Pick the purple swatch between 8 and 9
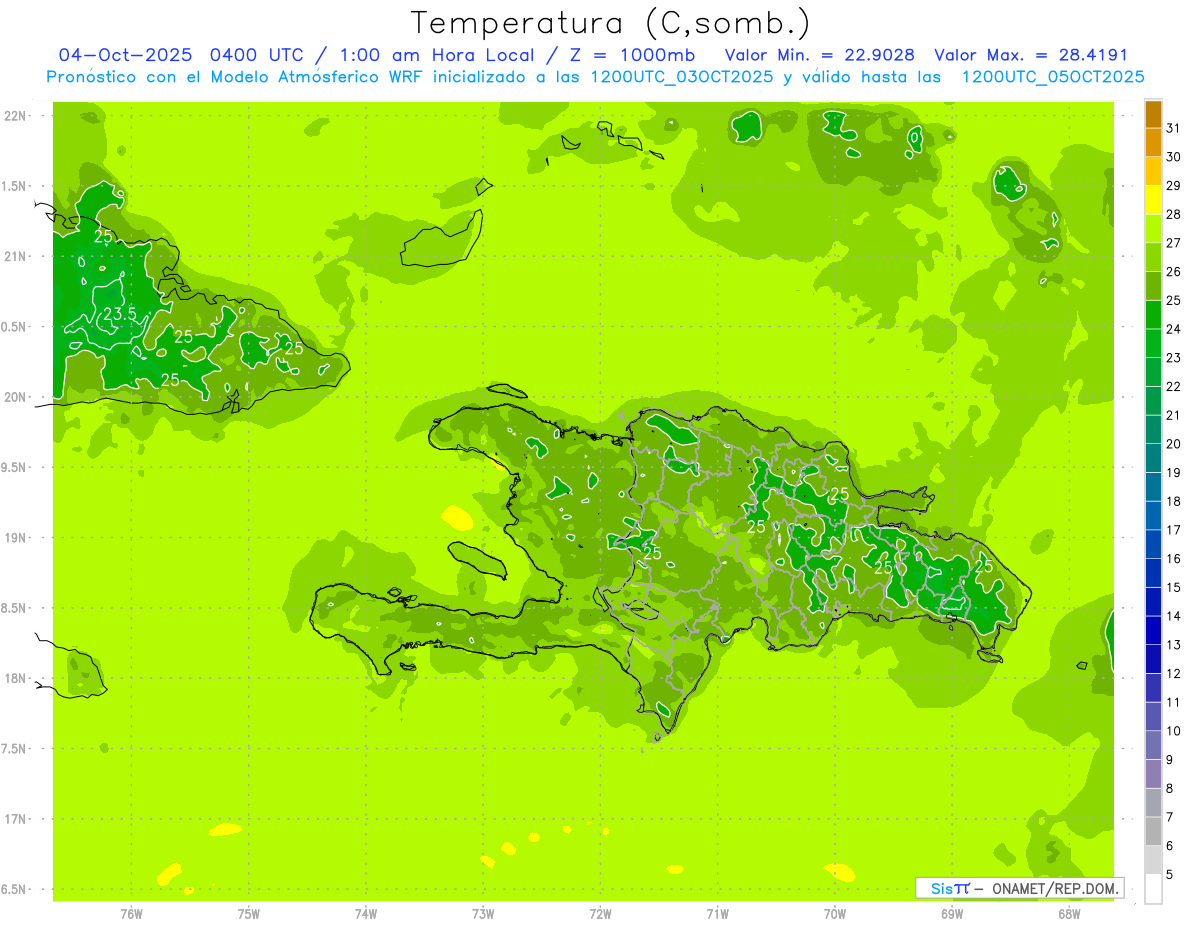 pos(1153,774)
